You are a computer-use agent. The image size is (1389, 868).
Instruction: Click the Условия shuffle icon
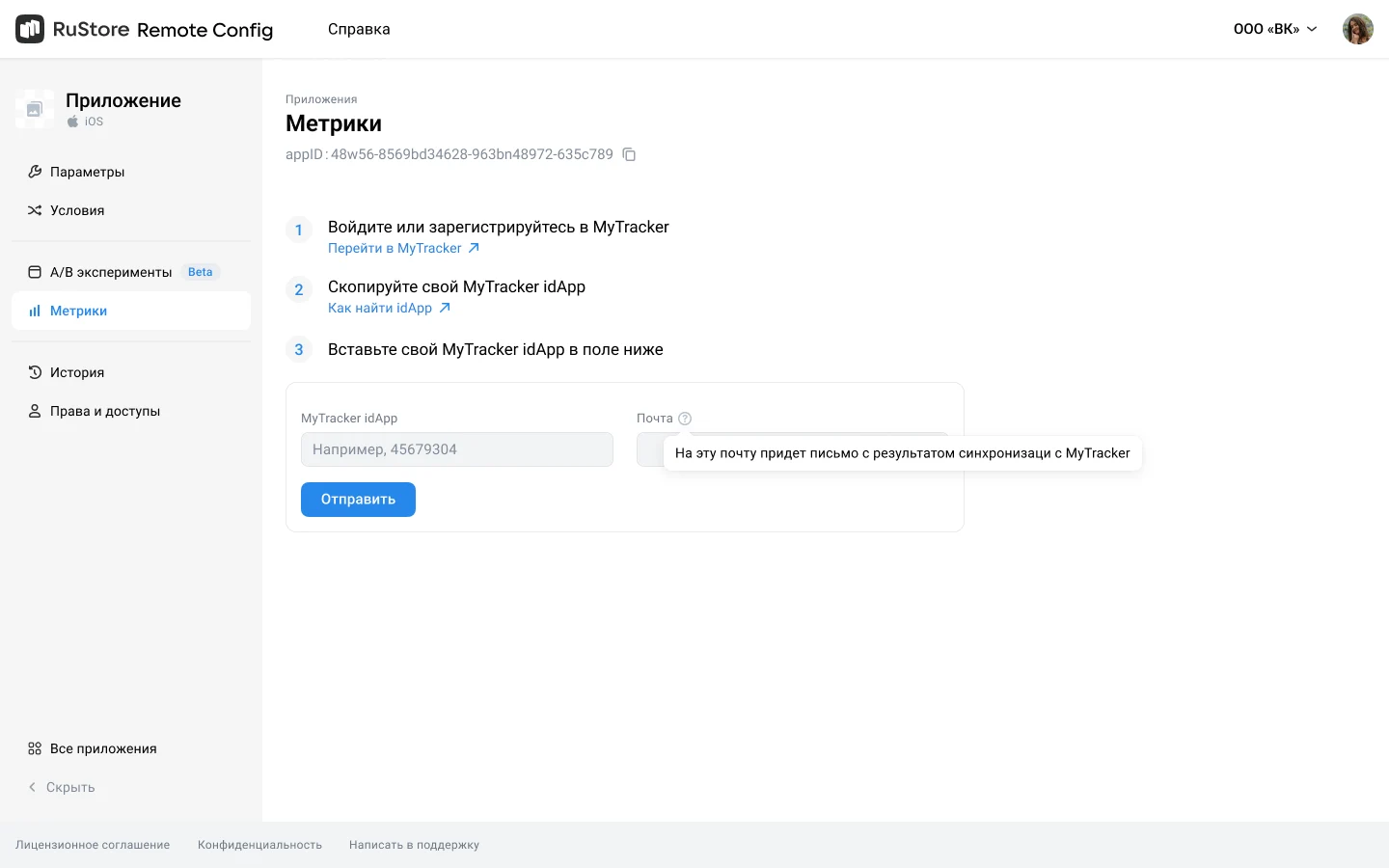tap(35, 210)
